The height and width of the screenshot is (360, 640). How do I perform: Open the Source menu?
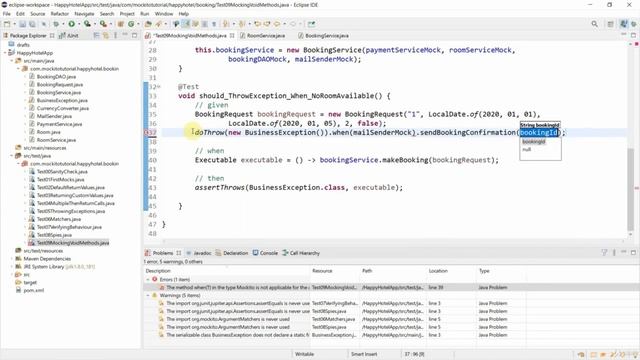tap(38, 13)
